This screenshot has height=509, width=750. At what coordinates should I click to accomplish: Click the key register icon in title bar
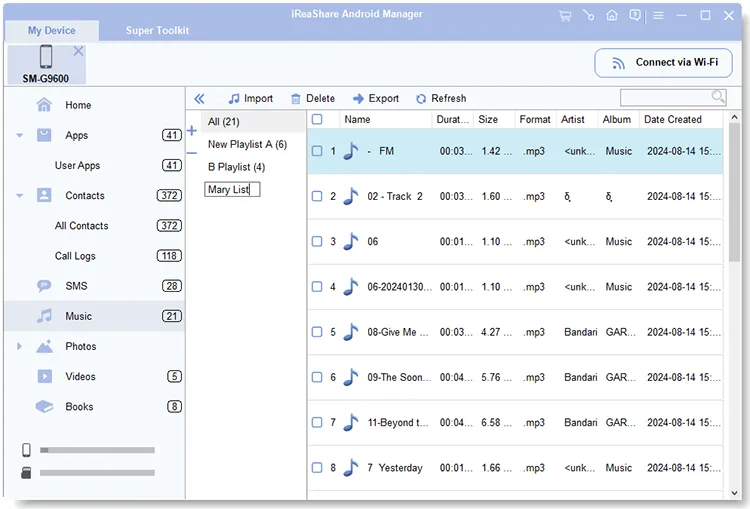point(588,16)
